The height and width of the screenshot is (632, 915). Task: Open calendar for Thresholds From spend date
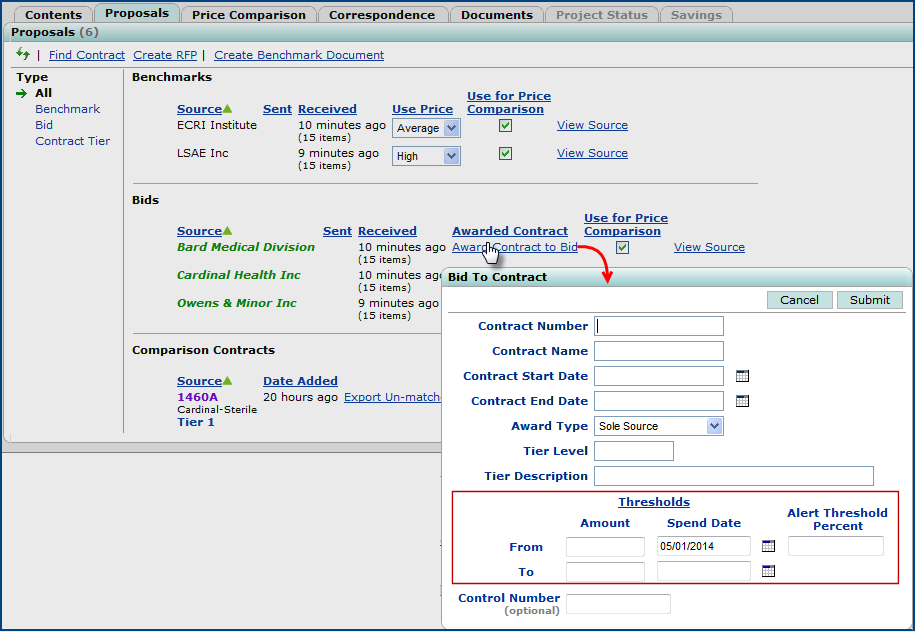point(768,546)
